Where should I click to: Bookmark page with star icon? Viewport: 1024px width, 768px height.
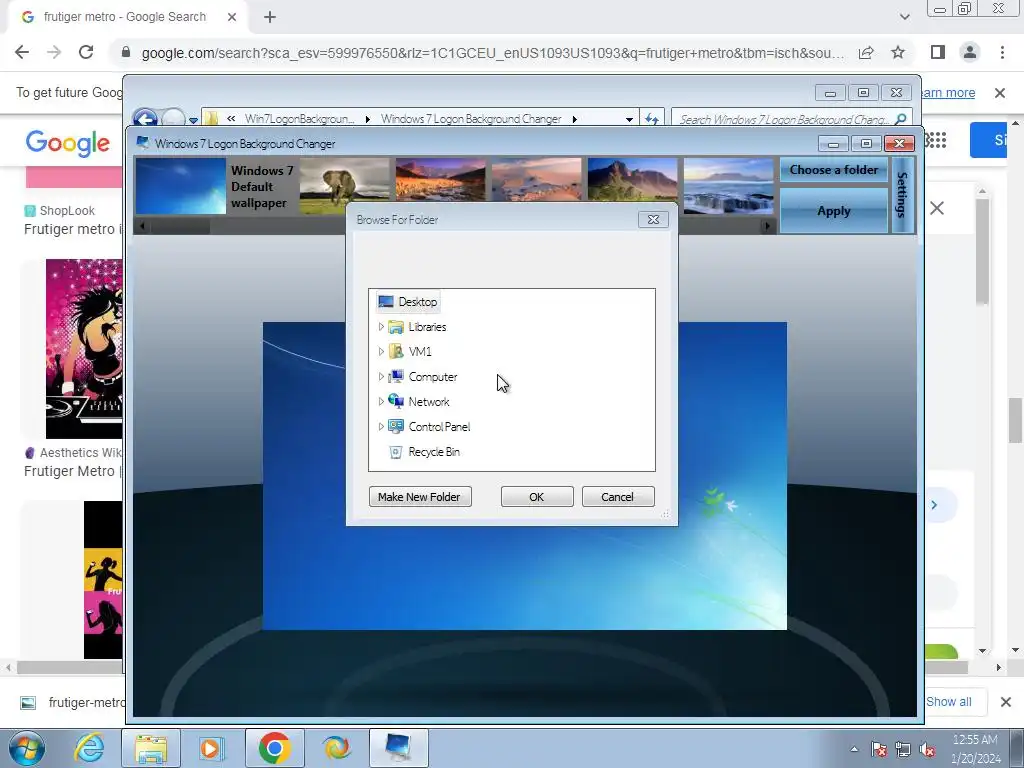coord(898,52)
